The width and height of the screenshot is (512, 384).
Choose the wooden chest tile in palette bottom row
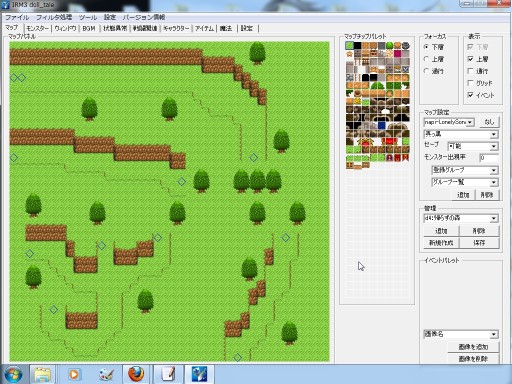[349, 166]
